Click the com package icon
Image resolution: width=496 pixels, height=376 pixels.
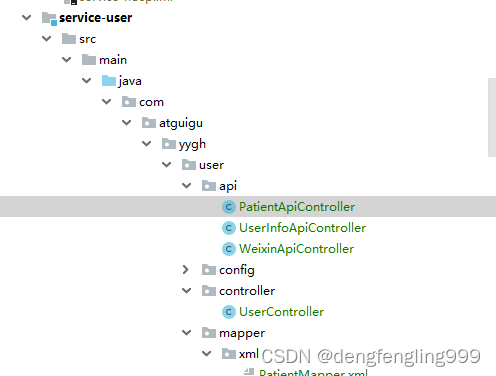click(x=129, y=102)
